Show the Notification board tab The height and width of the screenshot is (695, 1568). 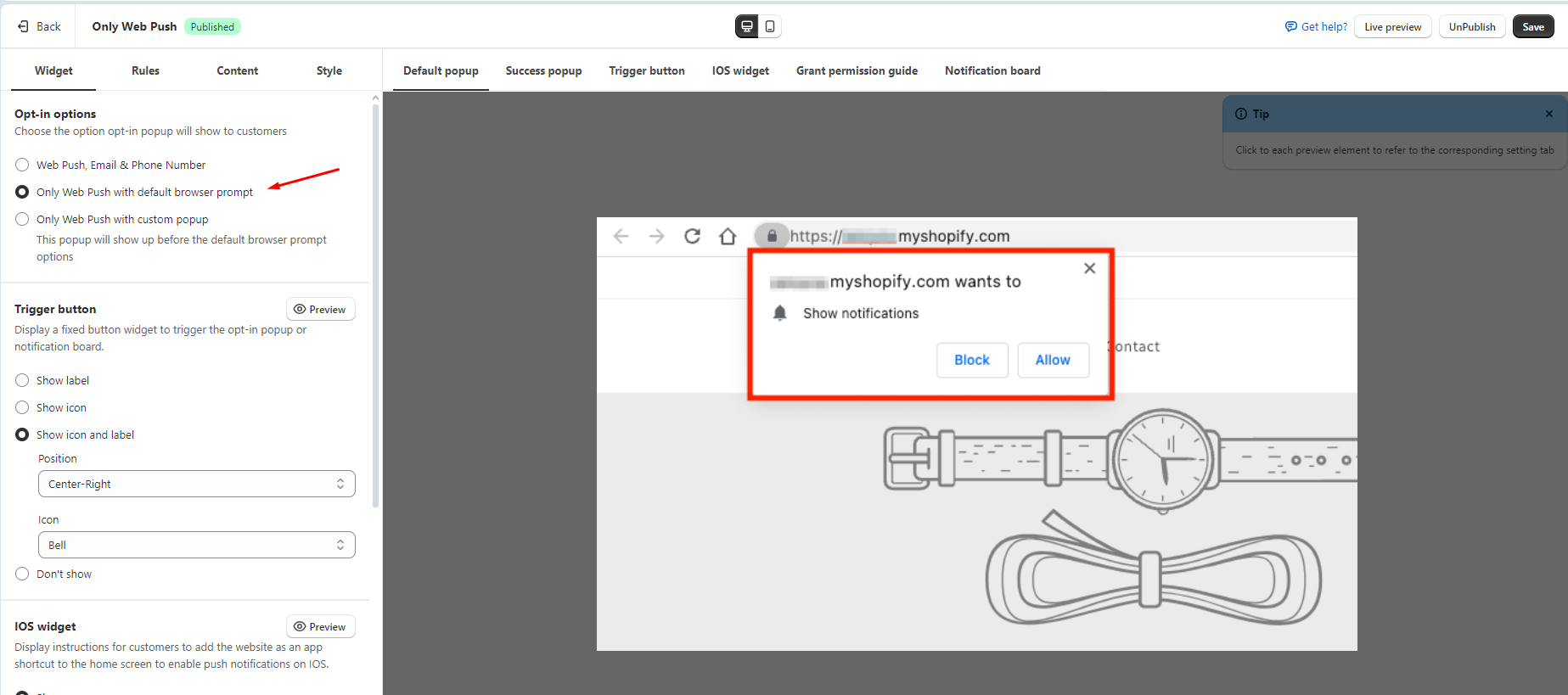click(x=992, y=70)
